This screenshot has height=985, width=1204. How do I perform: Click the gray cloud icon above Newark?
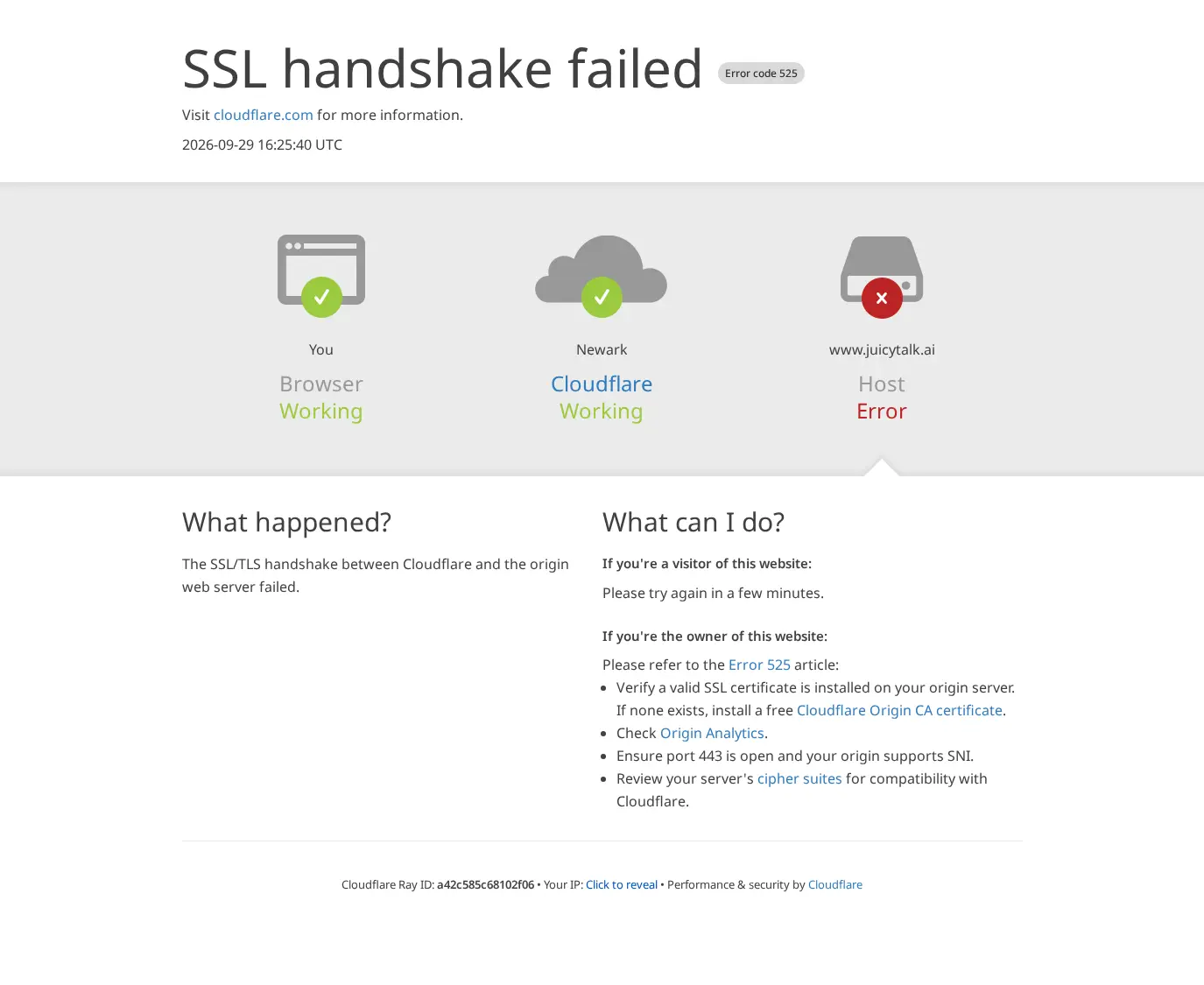click(x=602, y=269)
